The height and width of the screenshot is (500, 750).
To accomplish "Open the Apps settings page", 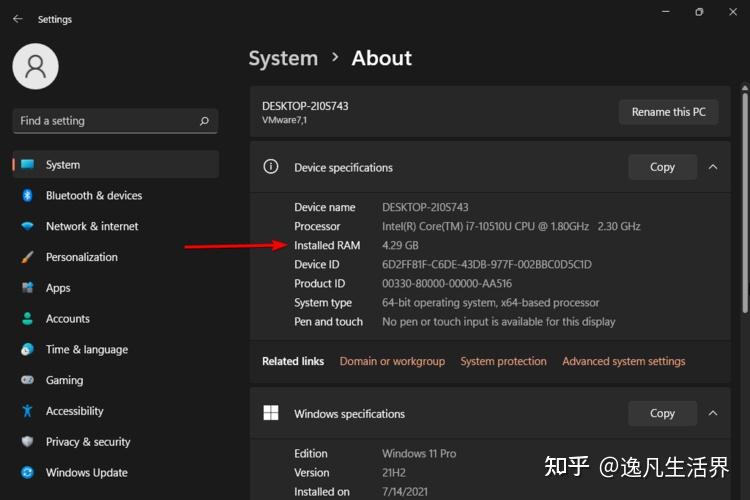I will coord(116,288).
